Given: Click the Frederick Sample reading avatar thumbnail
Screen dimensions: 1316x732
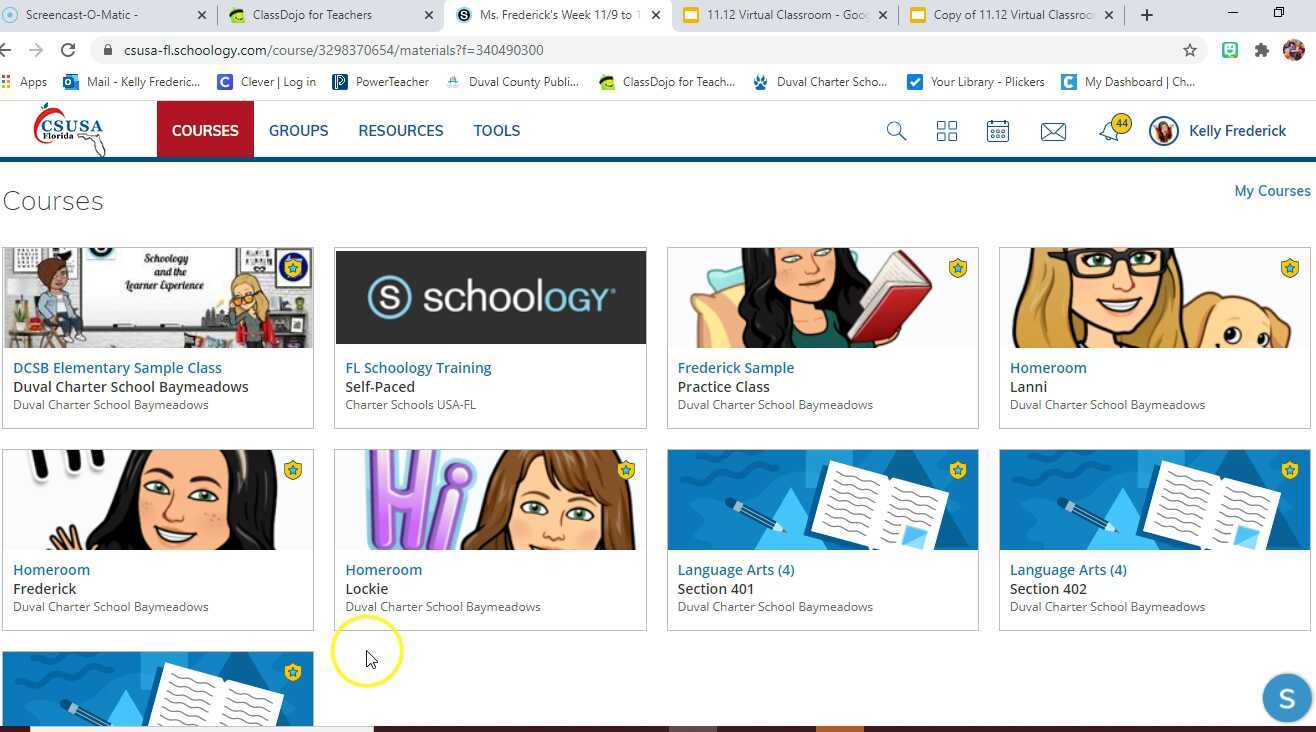Looking at the screenshot, I should 823,298.
